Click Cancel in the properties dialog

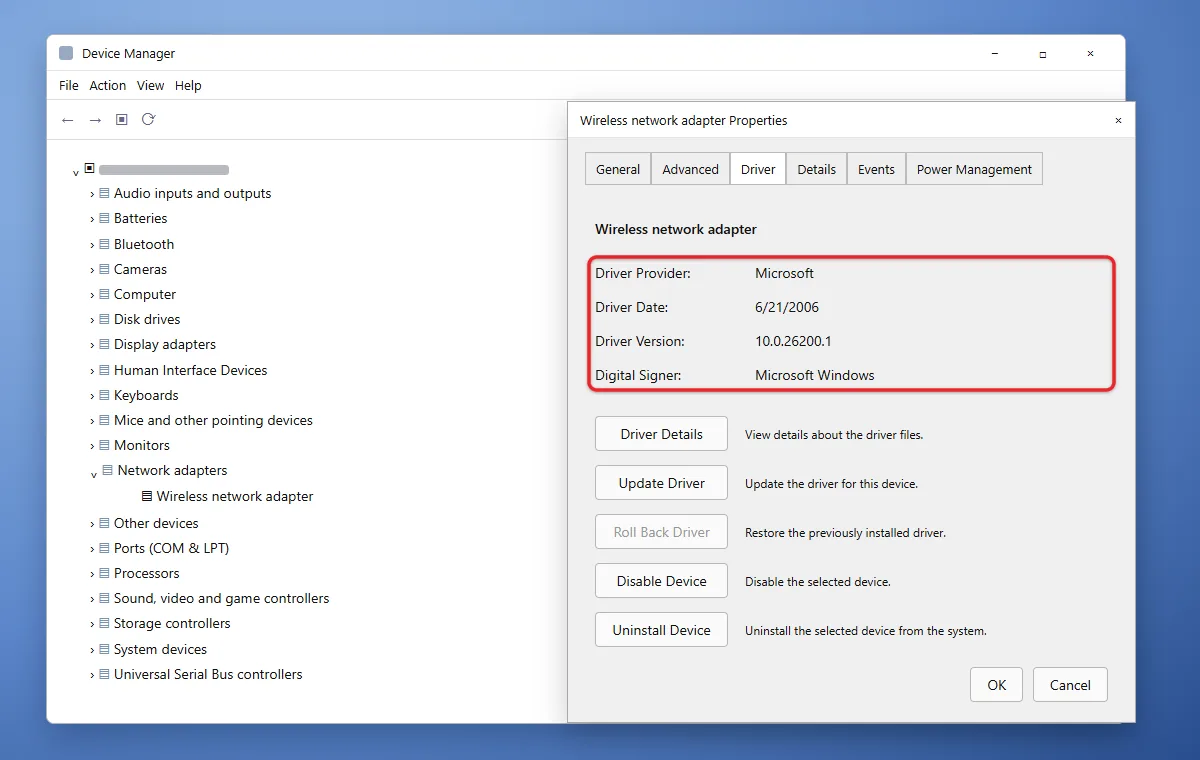1070,685
